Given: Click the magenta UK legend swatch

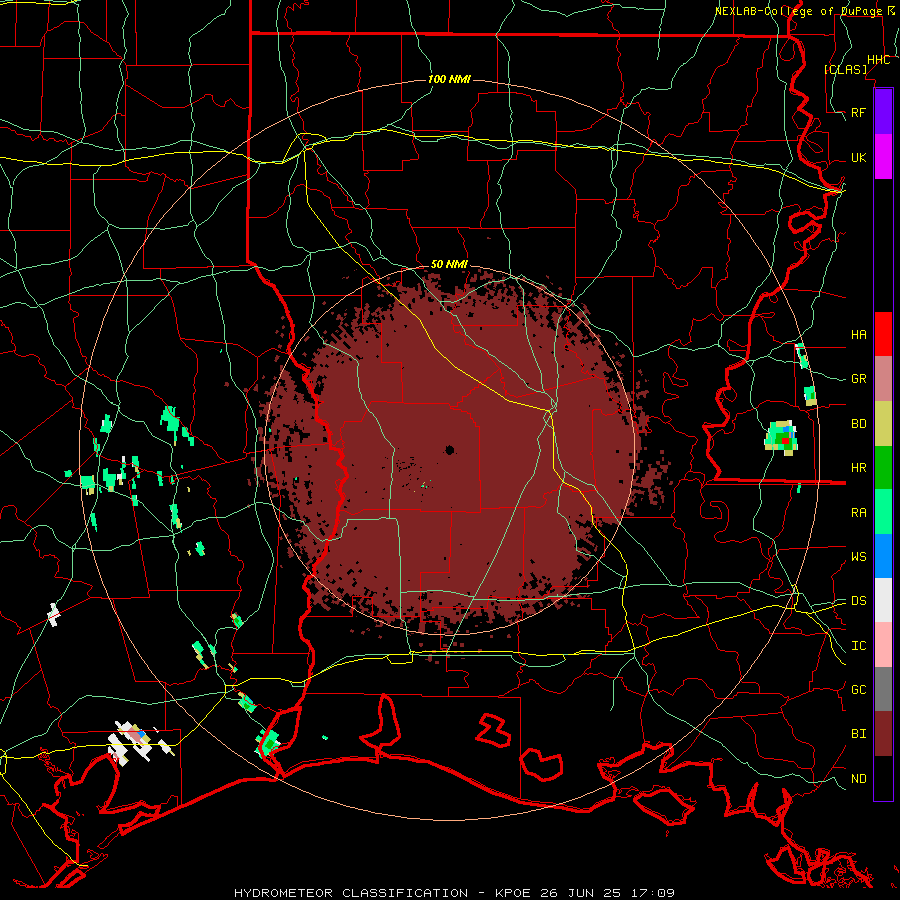Looking at the screenshot, I should pyautogui.click(x=883, y=157).
